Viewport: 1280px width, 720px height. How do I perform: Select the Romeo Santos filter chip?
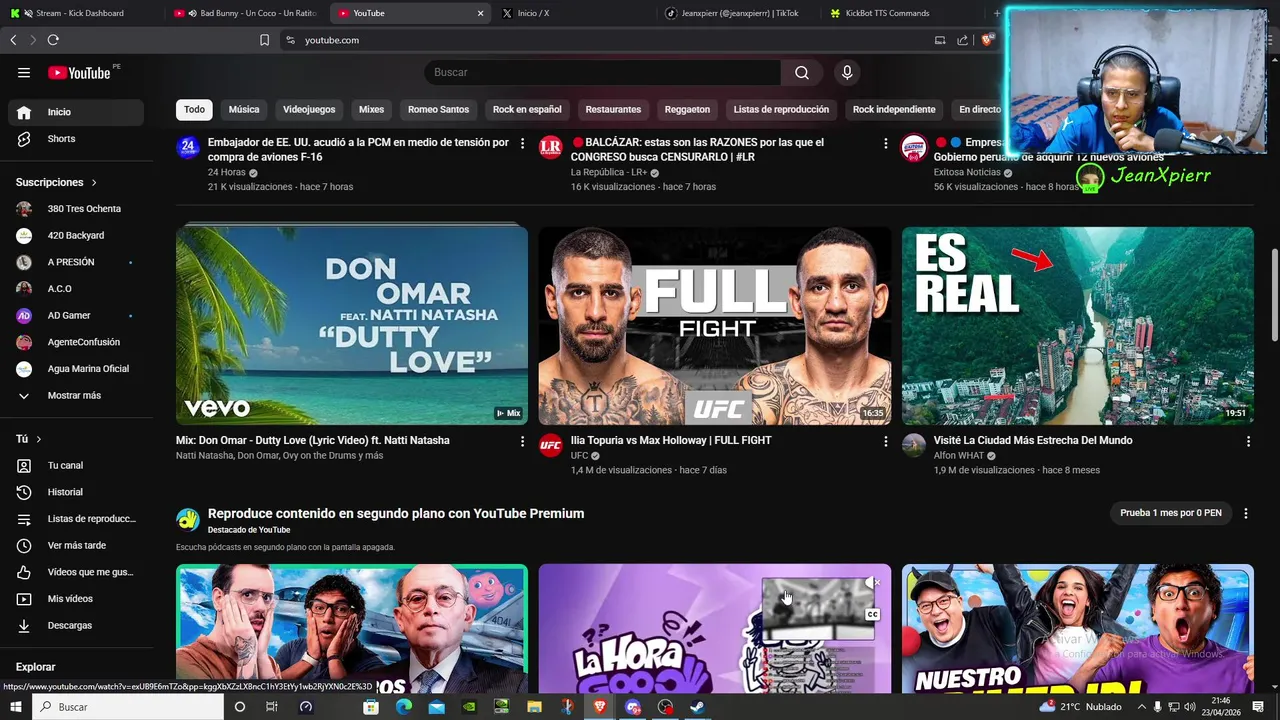[438, 109]
